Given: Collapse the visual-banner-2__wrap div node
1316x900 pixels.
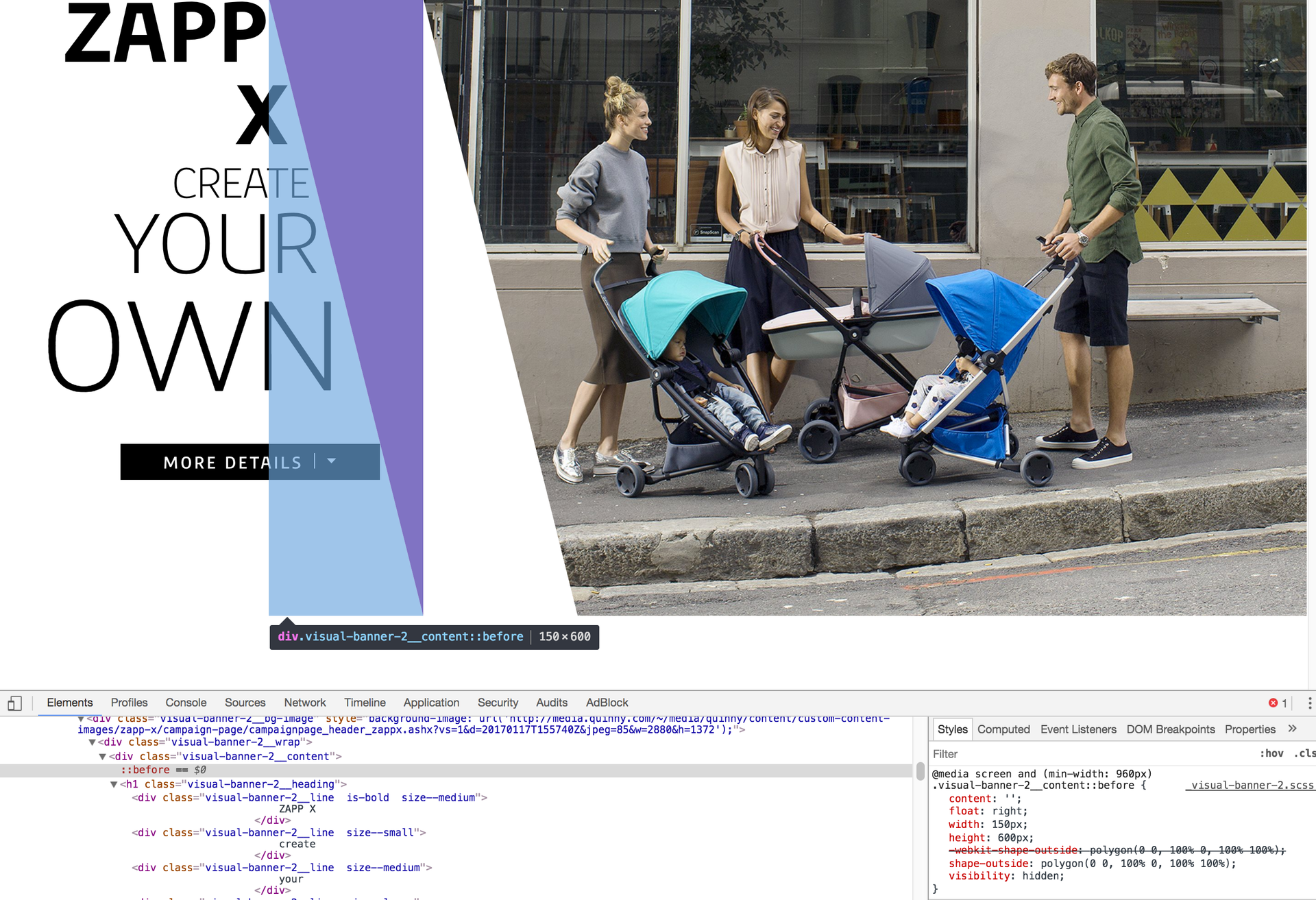Looking at the screenshot, I should [93, 742].
